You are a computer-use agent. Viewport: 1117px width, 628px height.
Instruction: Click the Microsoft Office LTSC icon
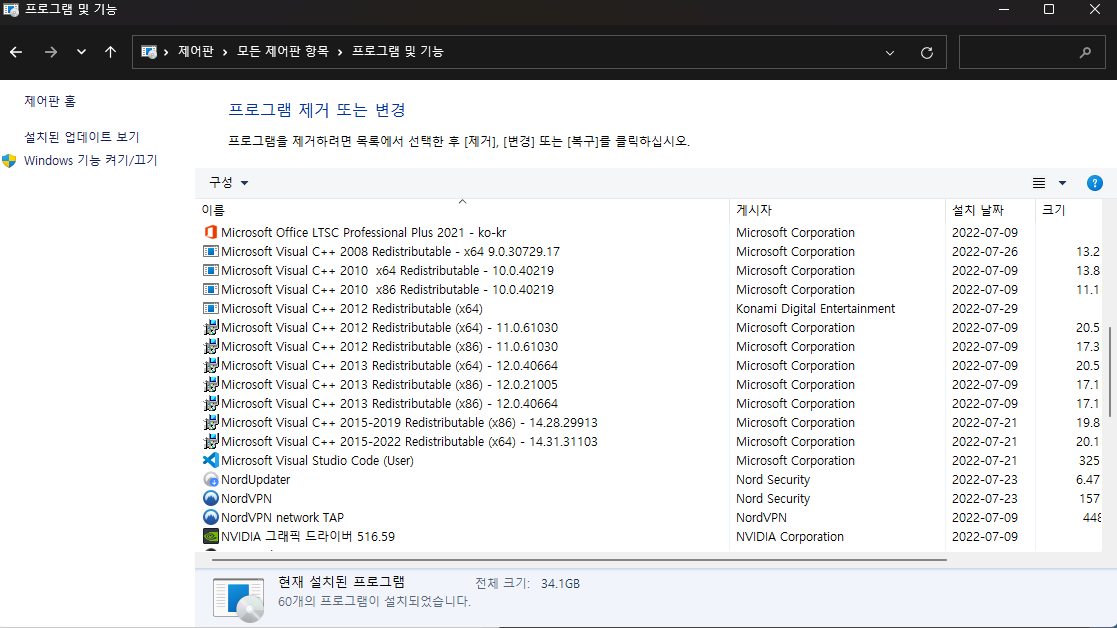coord(210,232)
